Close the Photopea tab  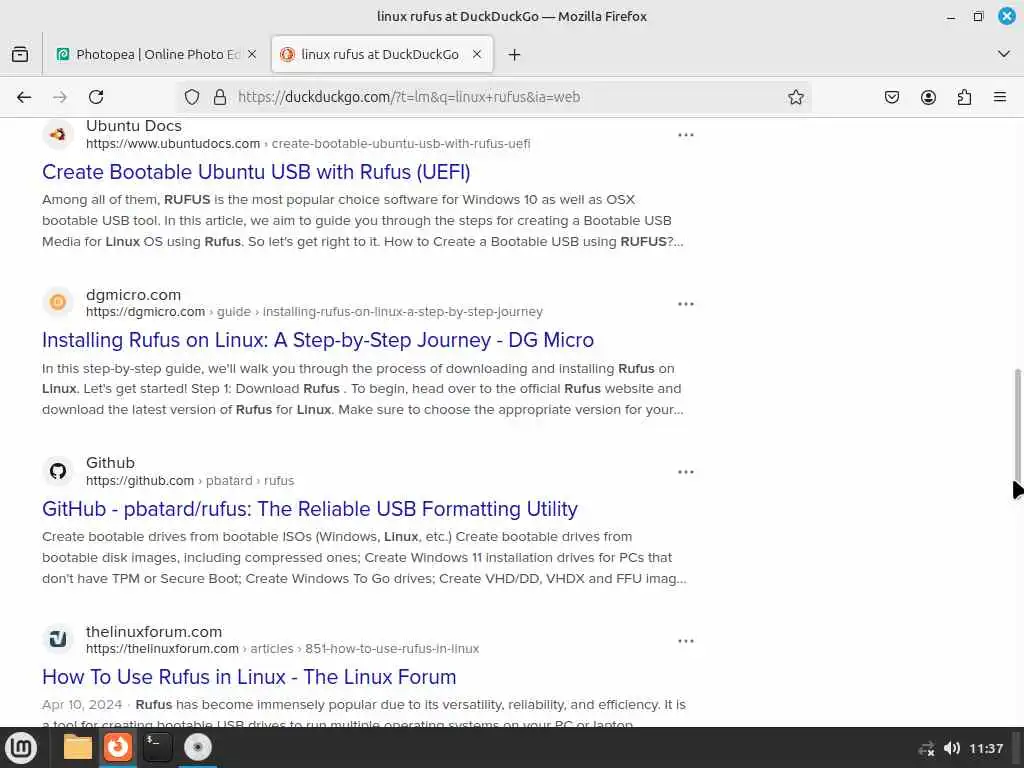tap(252, 54)
